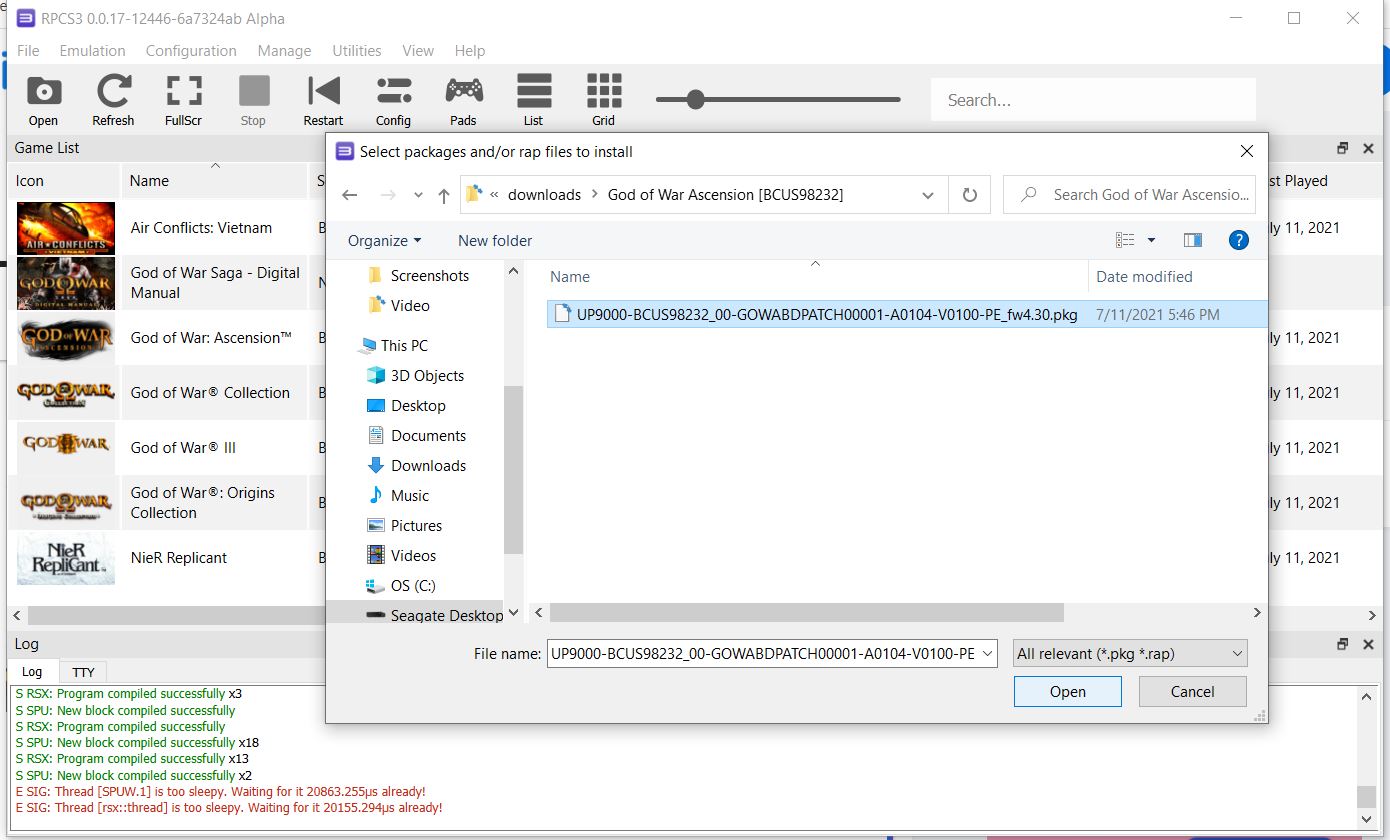Expand the address bar path history dropdown
Viewport: 1390px width, 840px height.
coord(928,195)
